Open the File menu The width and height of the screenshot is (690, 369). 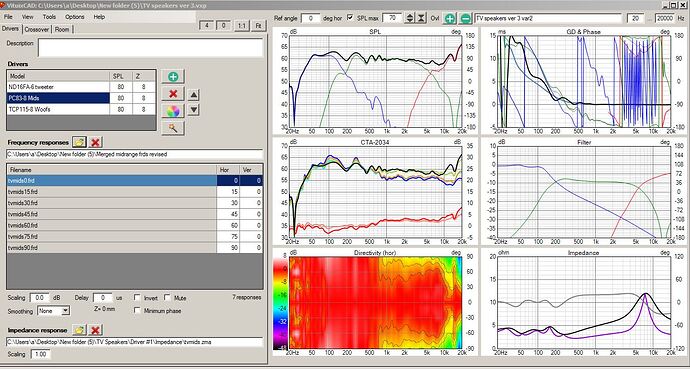tap(7, 17)
